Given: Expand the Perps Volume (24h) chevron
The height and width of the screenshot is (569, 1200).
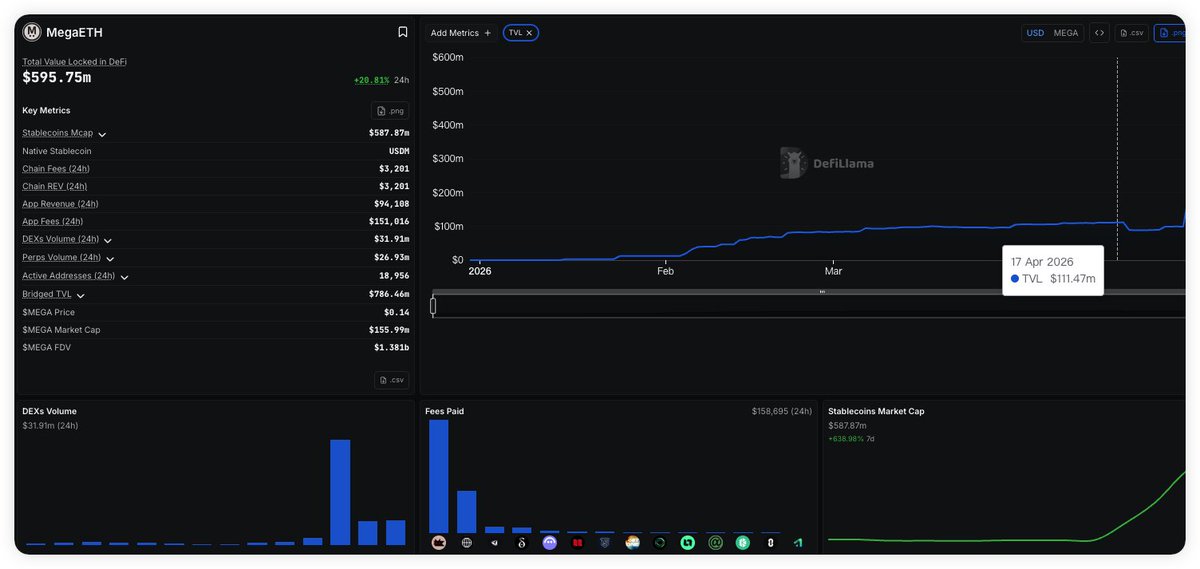Looking at the screenshot, I should pyautogui.click(x=110, y=258).
